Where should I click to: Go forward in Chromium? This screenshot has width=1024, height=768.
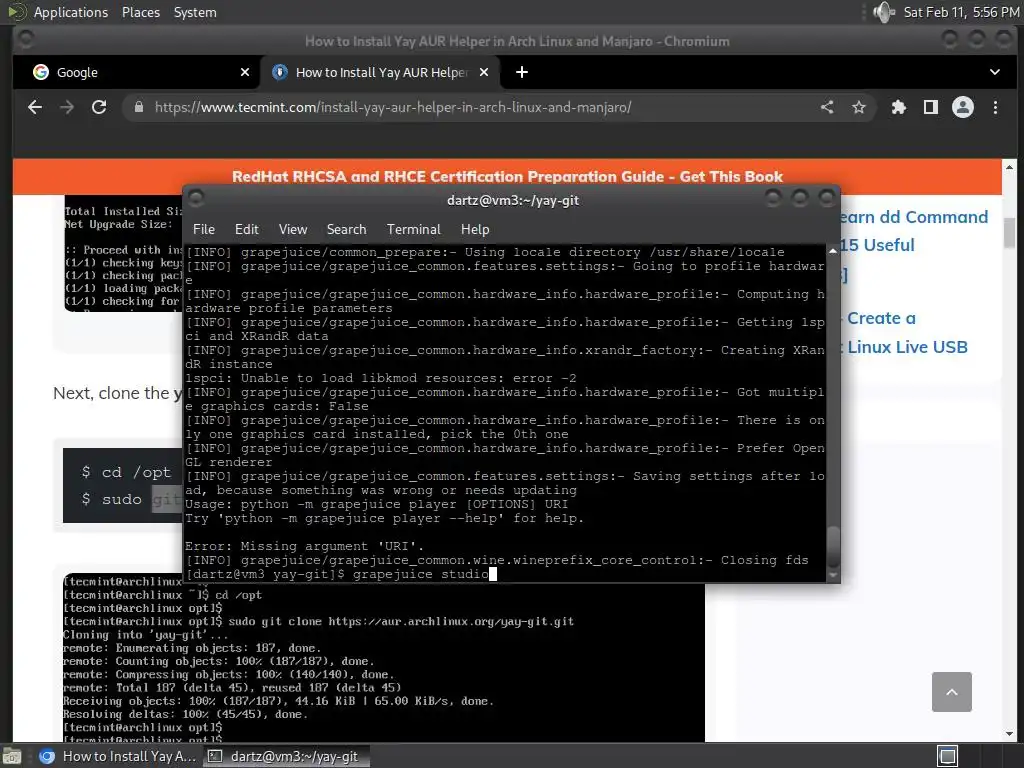[67, 107]
